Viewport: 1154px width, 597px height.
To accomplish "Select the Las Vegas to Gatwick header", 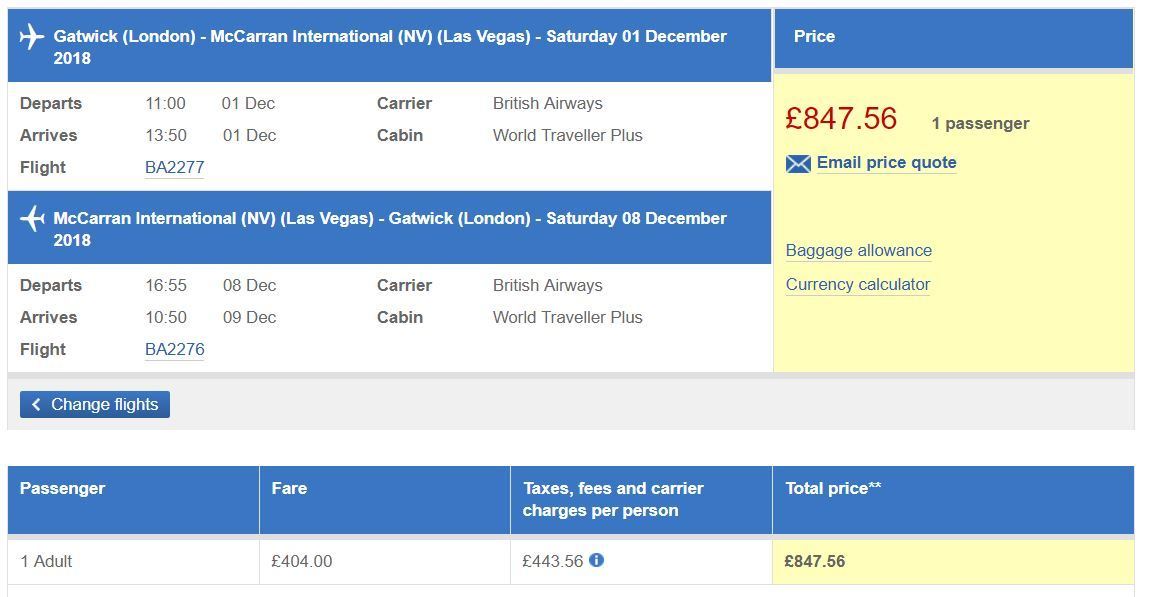I will tap(389, 227).
